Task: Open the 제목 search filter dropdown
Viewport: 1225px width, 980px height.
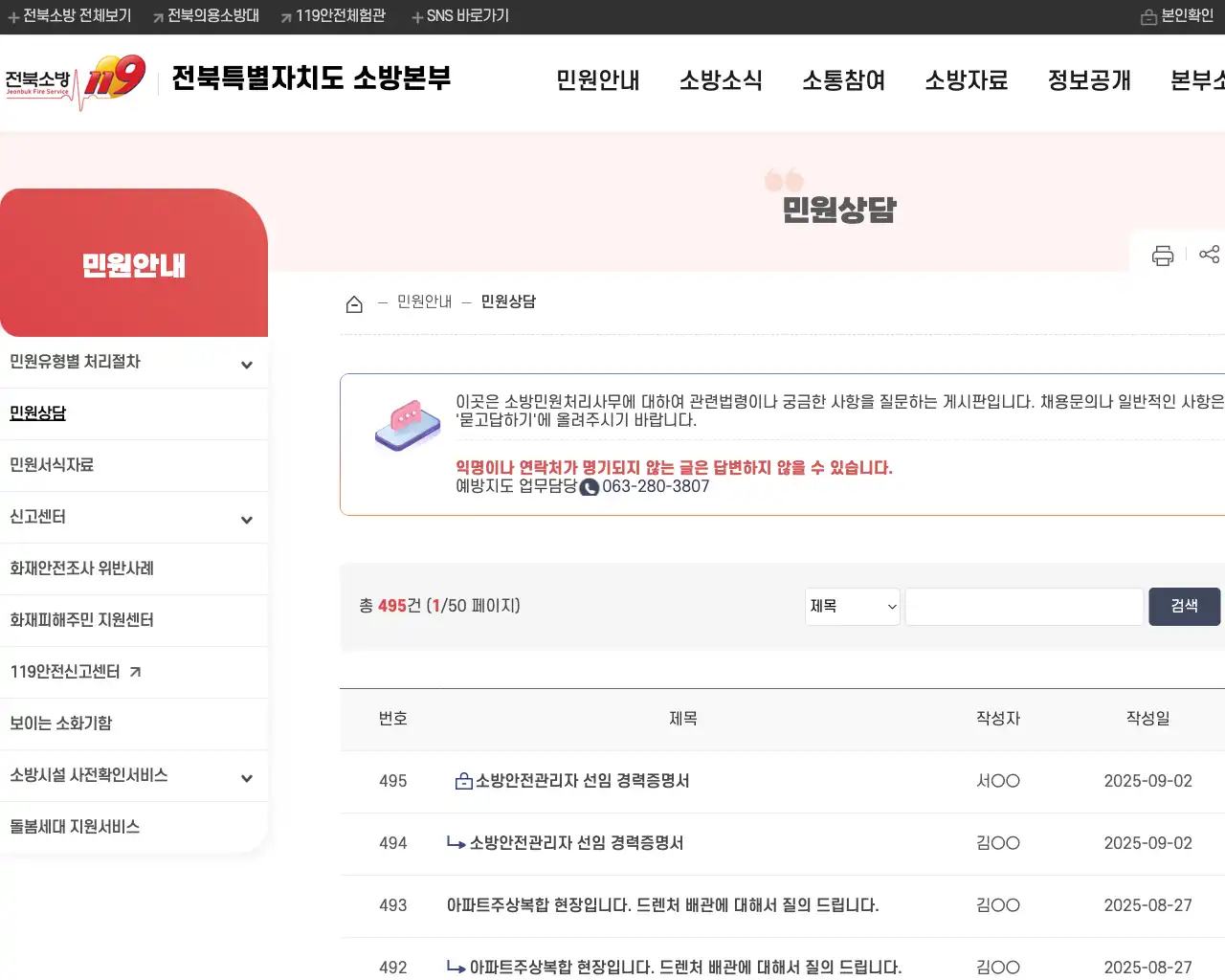Action: [851, 606]
